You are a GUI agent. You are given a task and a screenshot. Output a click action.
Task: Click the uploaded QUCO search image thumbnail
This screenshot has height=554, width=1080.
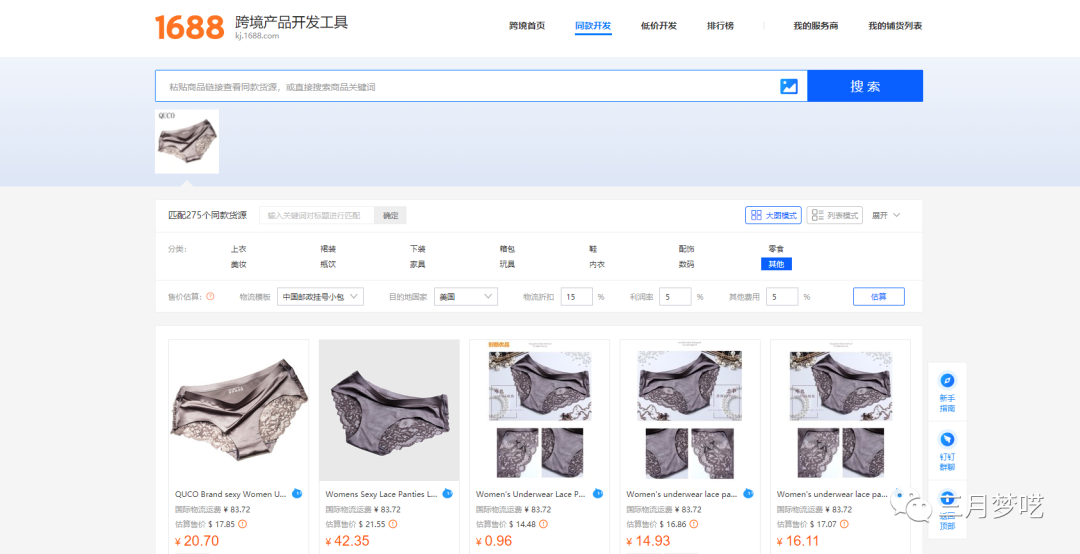click(x=187, y=141)
